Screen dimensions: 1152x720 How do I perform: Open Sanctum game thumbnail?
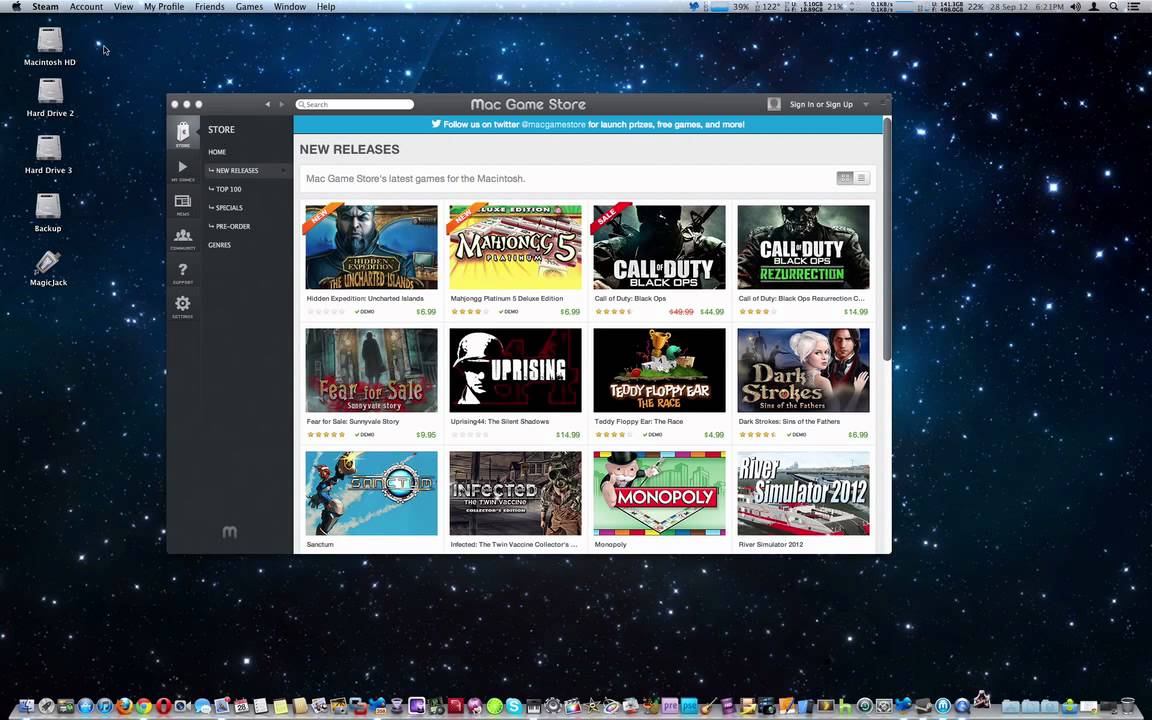[371, 493]
